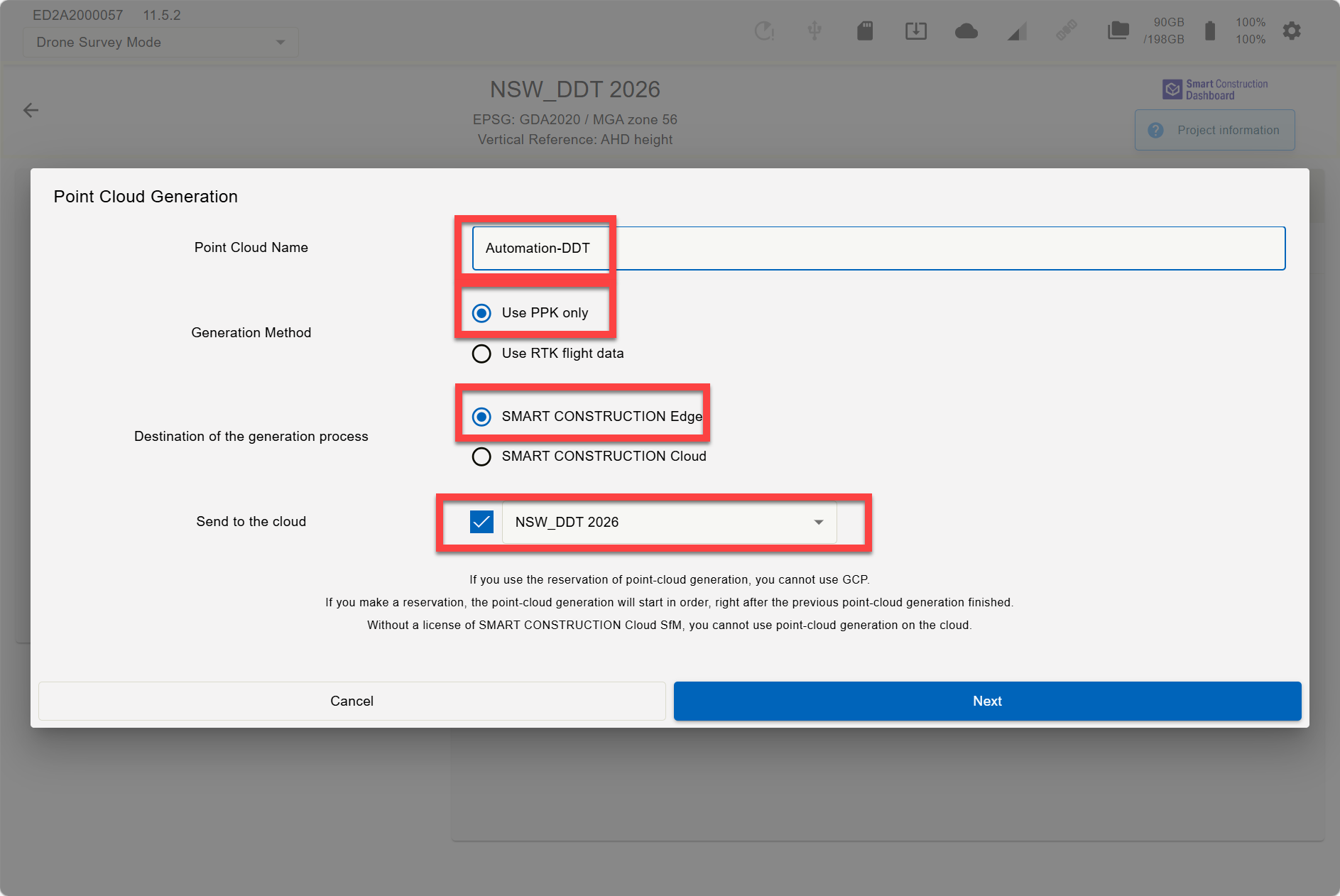Open the Project information button
This screenshot has height=896, width=1340.
[1214, 131]
